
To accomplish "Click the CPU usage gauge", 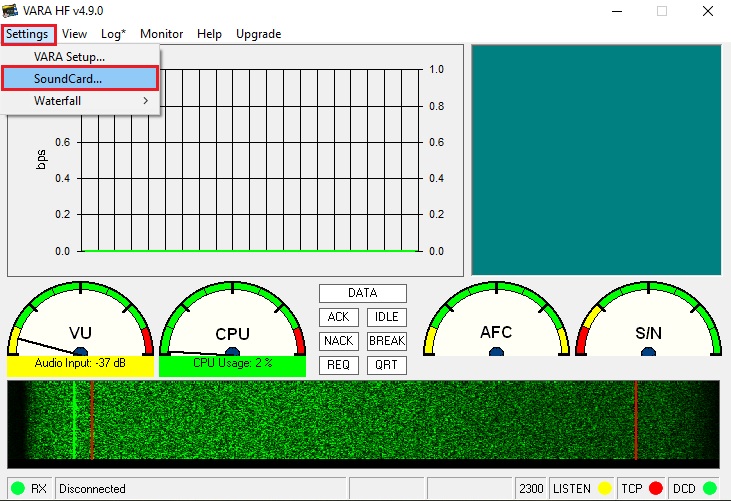I will coord(232,325).
